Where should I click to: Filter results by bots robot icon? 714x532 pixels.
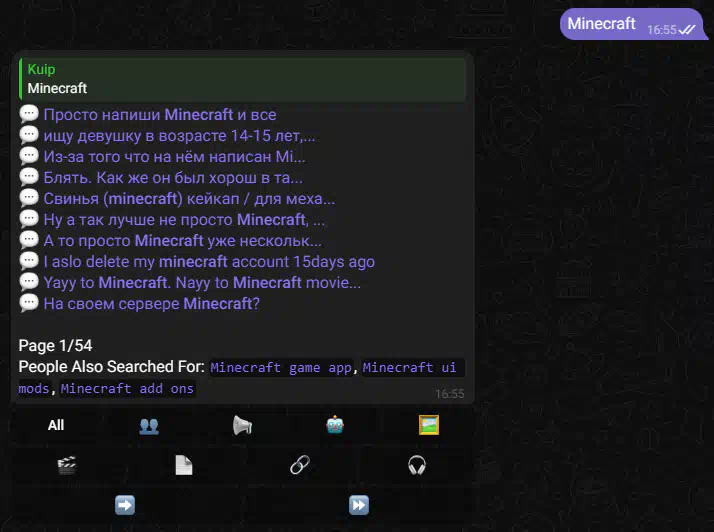click(x=335, y=425)
